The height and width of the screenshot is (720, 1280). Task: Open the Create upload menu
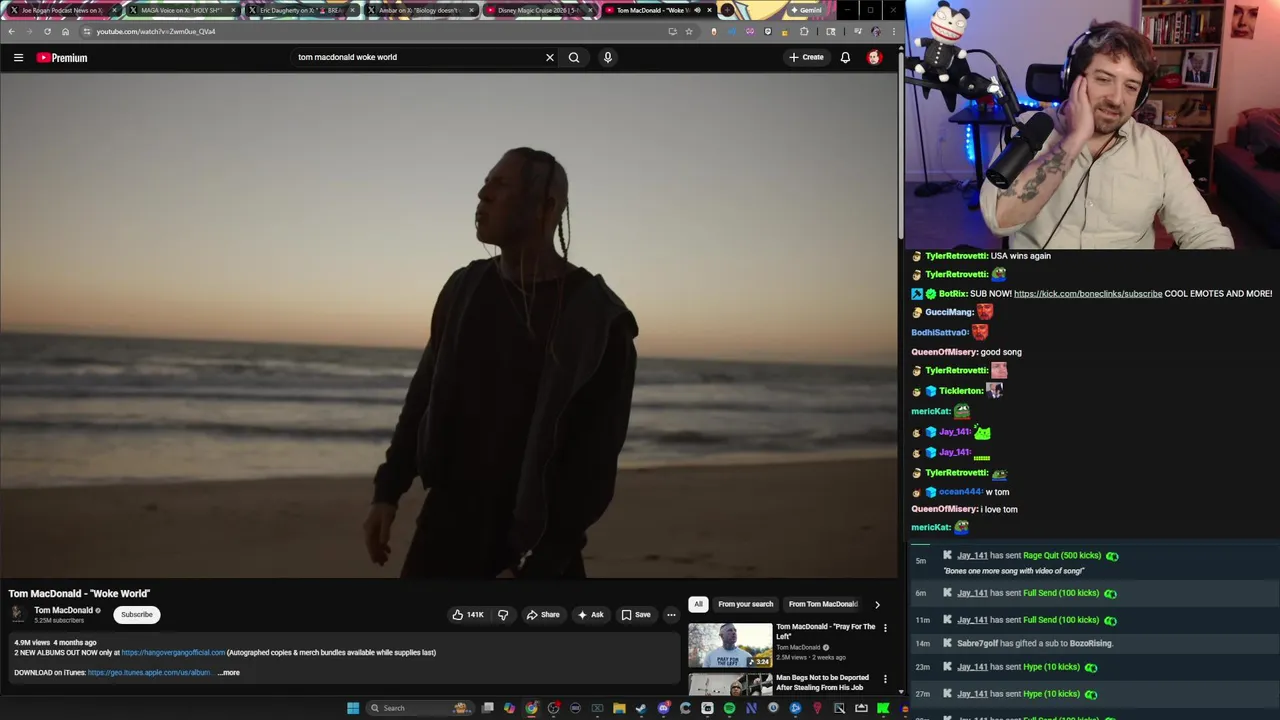806,57
